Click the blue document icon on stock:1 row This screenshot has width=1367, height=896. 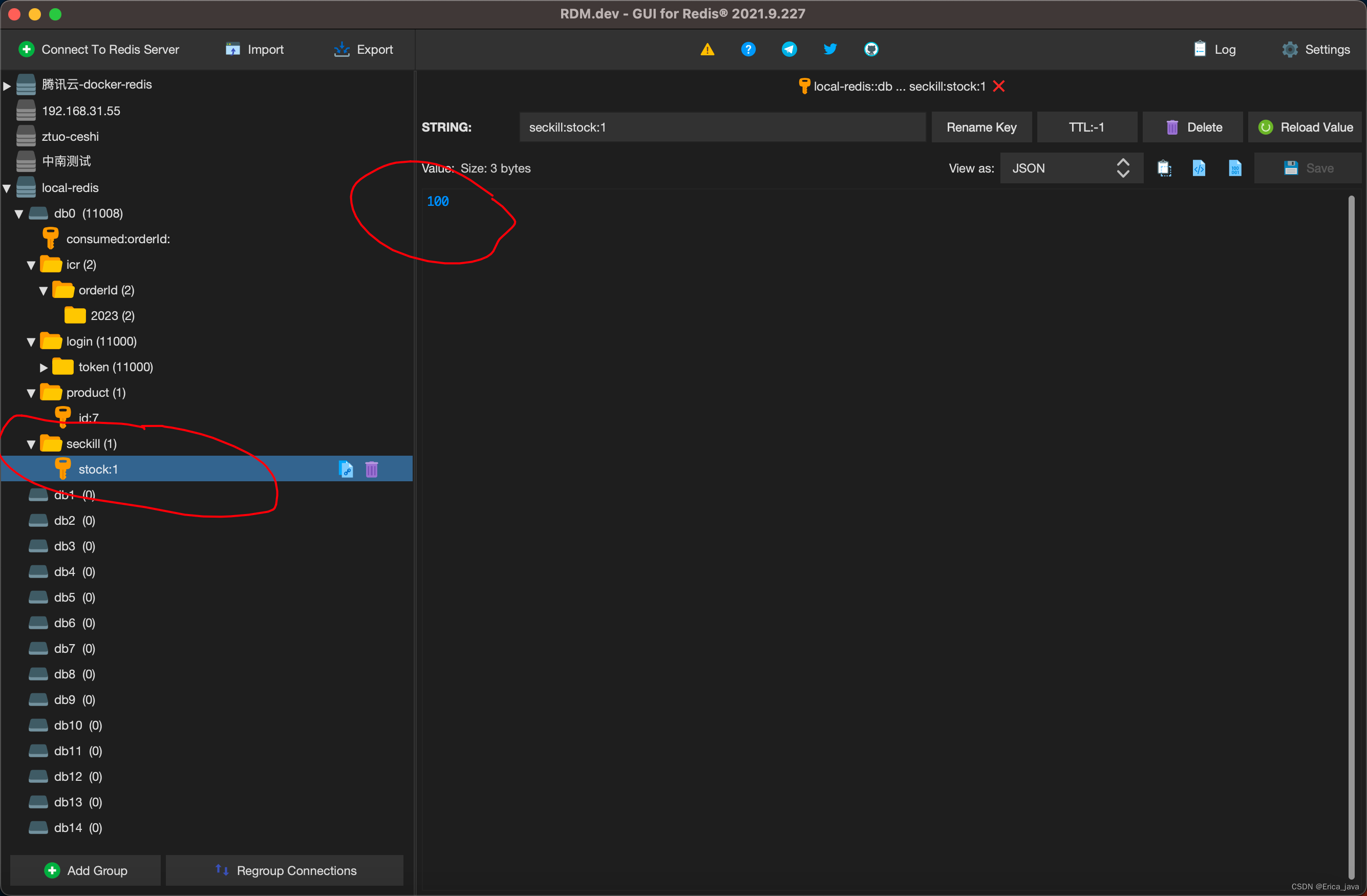tap(346, 470)
